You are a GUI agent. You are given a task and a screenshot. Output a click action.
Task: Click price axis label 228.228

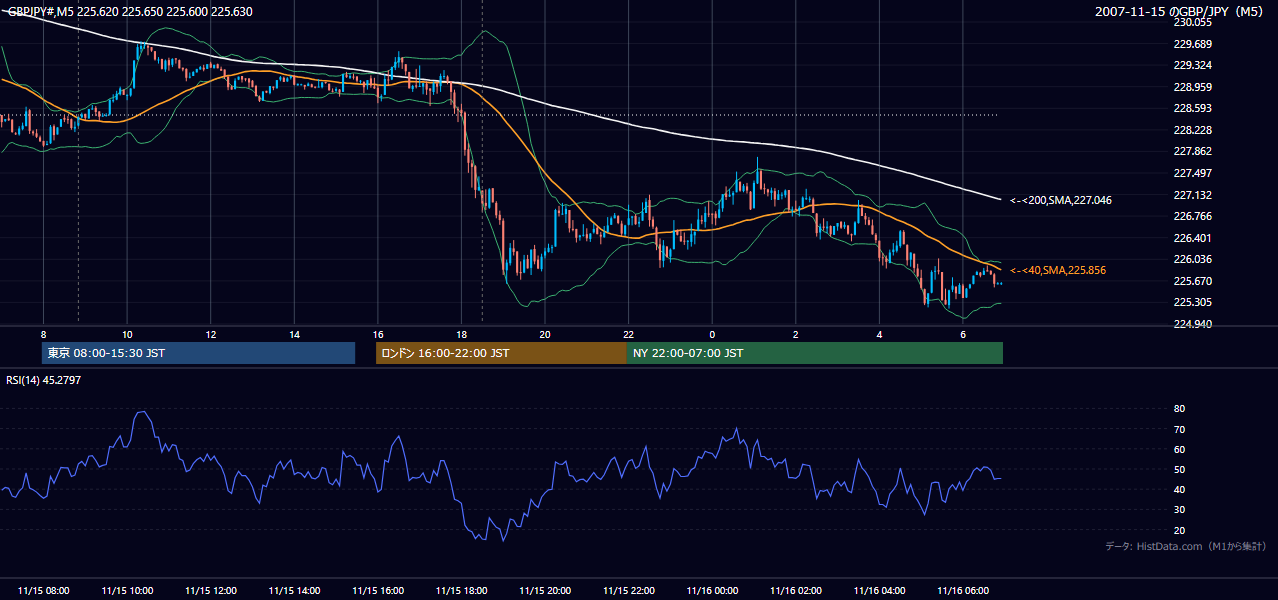click(1192, 130)
